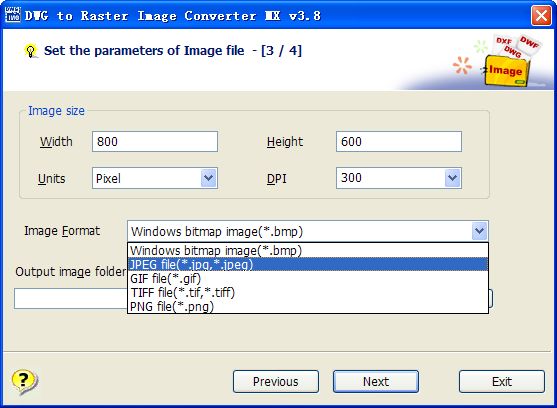Image resolution: width=557 pixels, height=408 pixels.
Task: Select TIFF file(*.tif,*.tiff) option
Action: [x=308, y=293]
